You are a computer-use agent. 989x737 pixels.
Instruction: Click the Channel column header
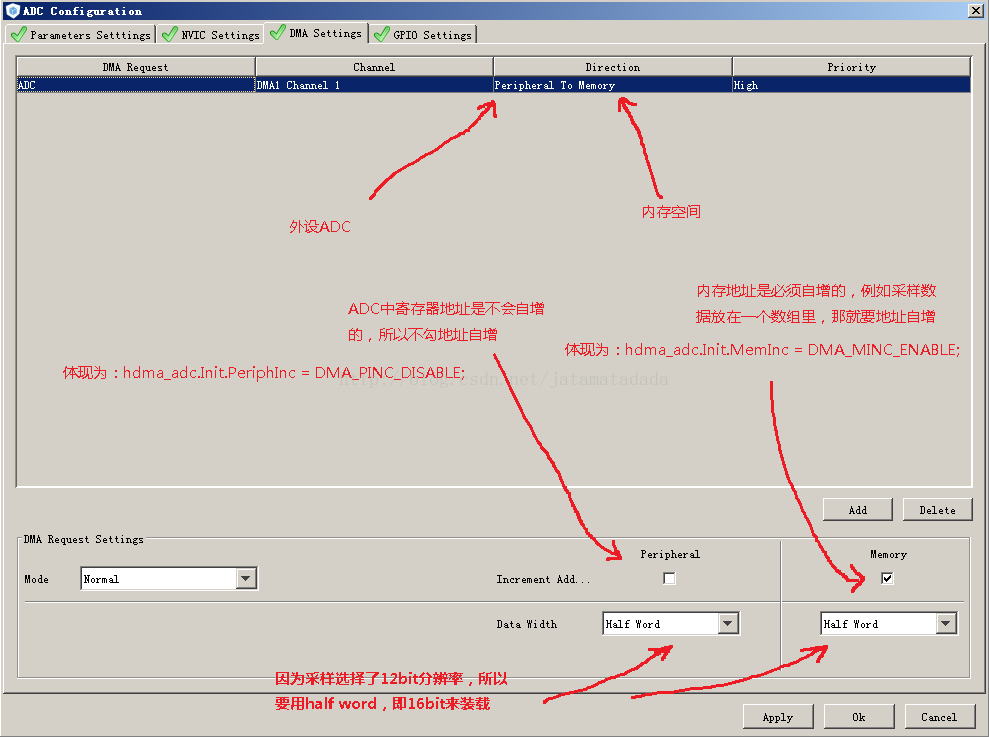pyautogui.click(x=374, y=67)
